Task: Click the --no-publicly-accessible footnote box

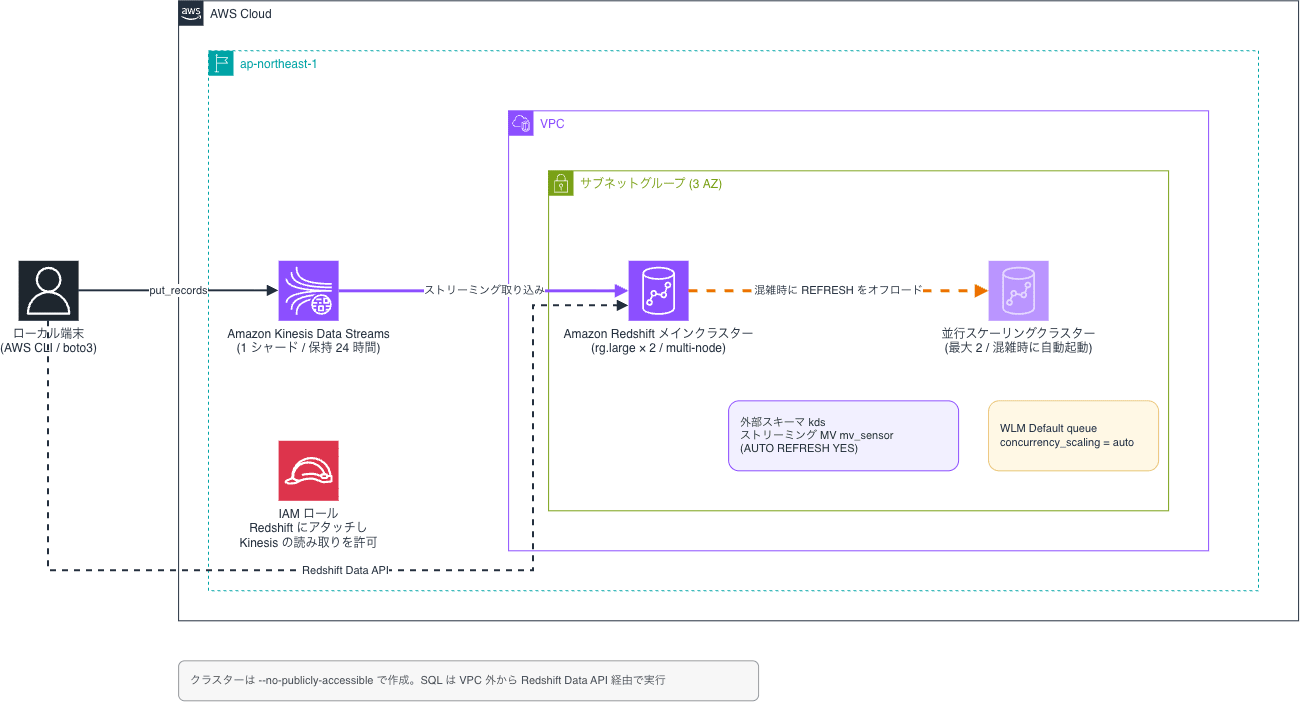Action: [x=468, y=680]
